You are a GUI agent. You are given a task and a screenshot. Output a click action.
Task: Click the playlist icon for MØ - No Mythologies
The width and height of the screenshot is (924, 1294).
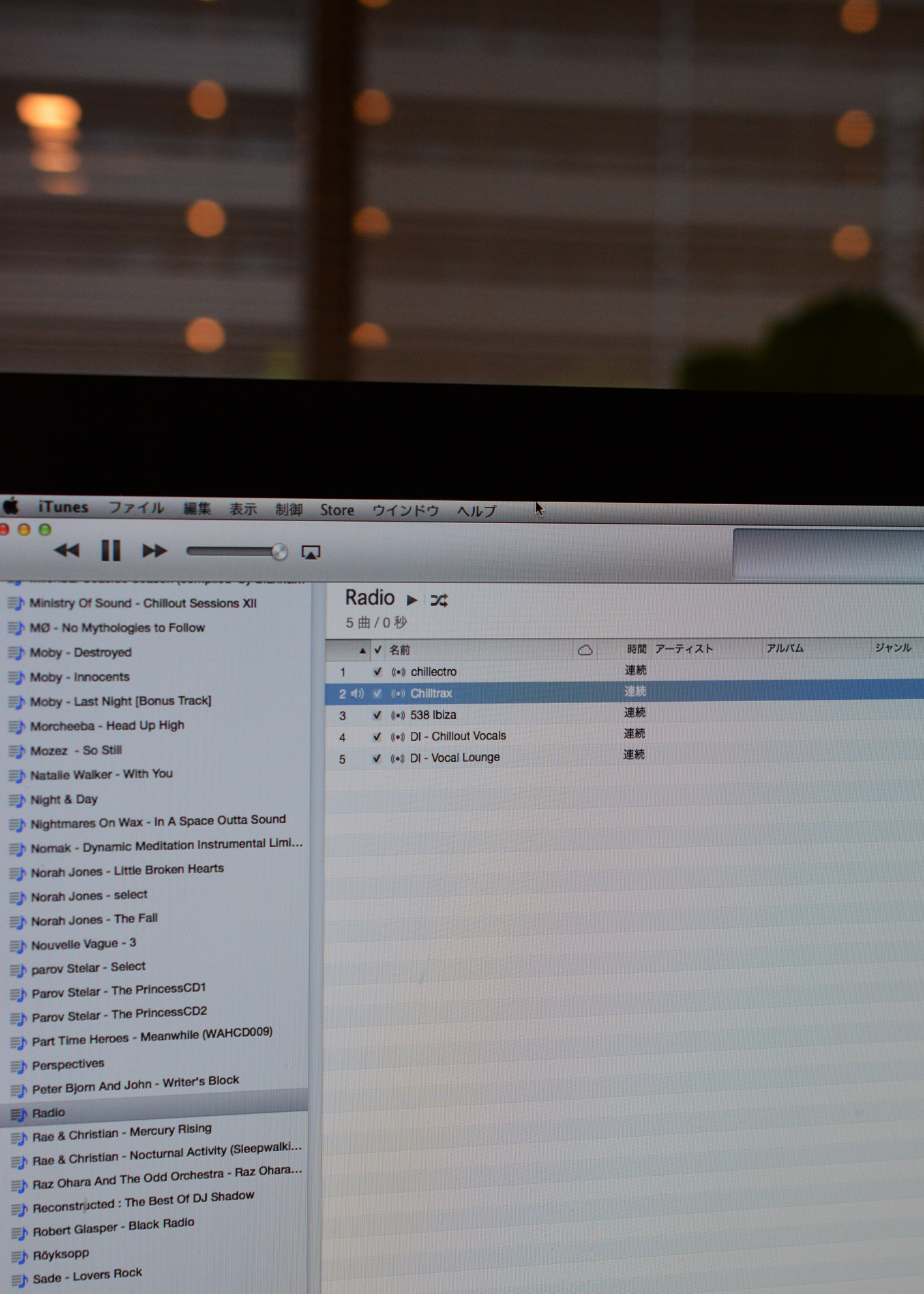click(x=16, y=628)
